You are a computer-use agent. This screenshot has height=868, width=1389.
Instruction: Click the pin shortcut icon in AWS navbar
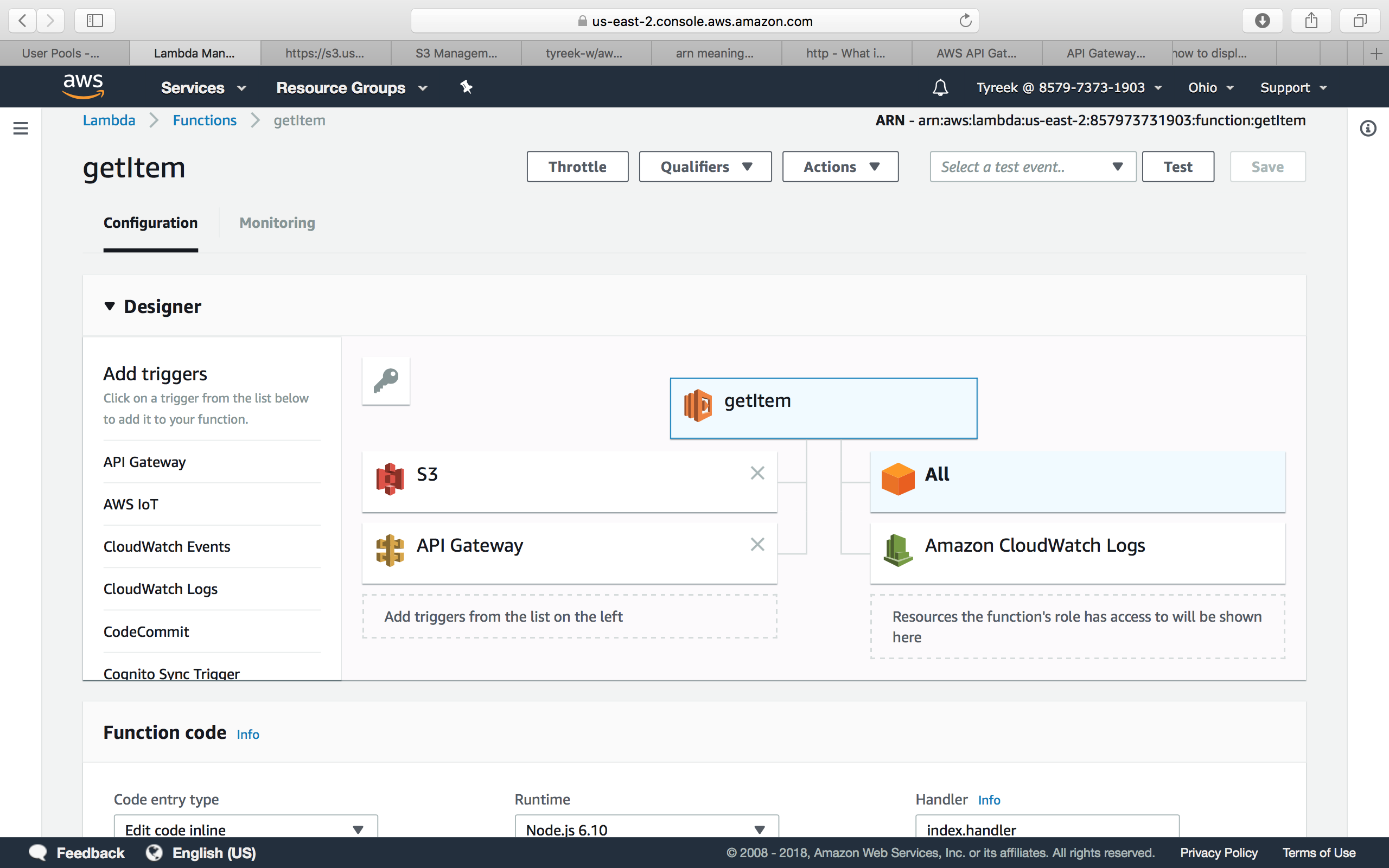[x=466, y=87]
